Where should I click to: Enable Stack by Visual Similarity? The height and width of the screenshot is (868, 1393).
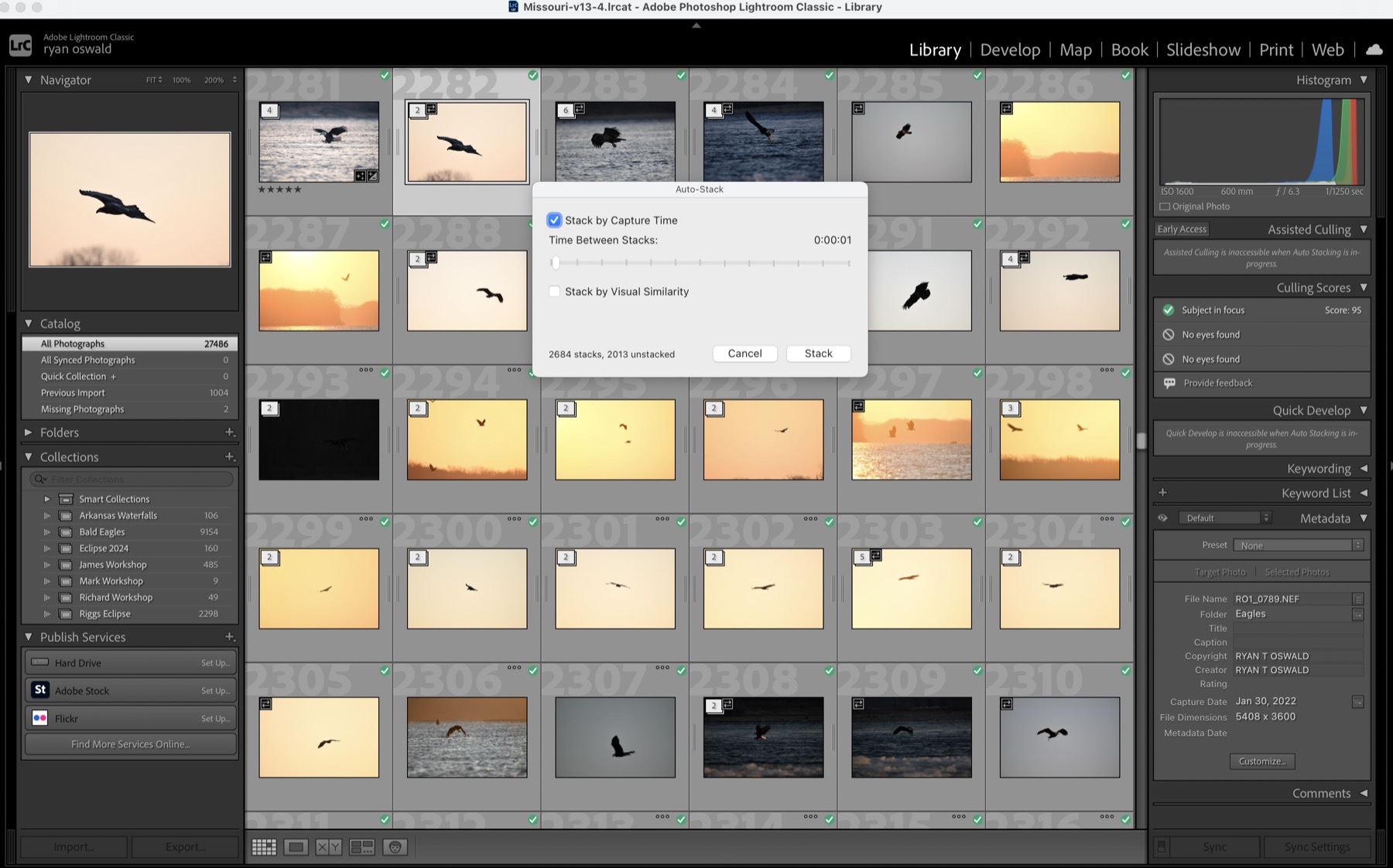point(554,292)
